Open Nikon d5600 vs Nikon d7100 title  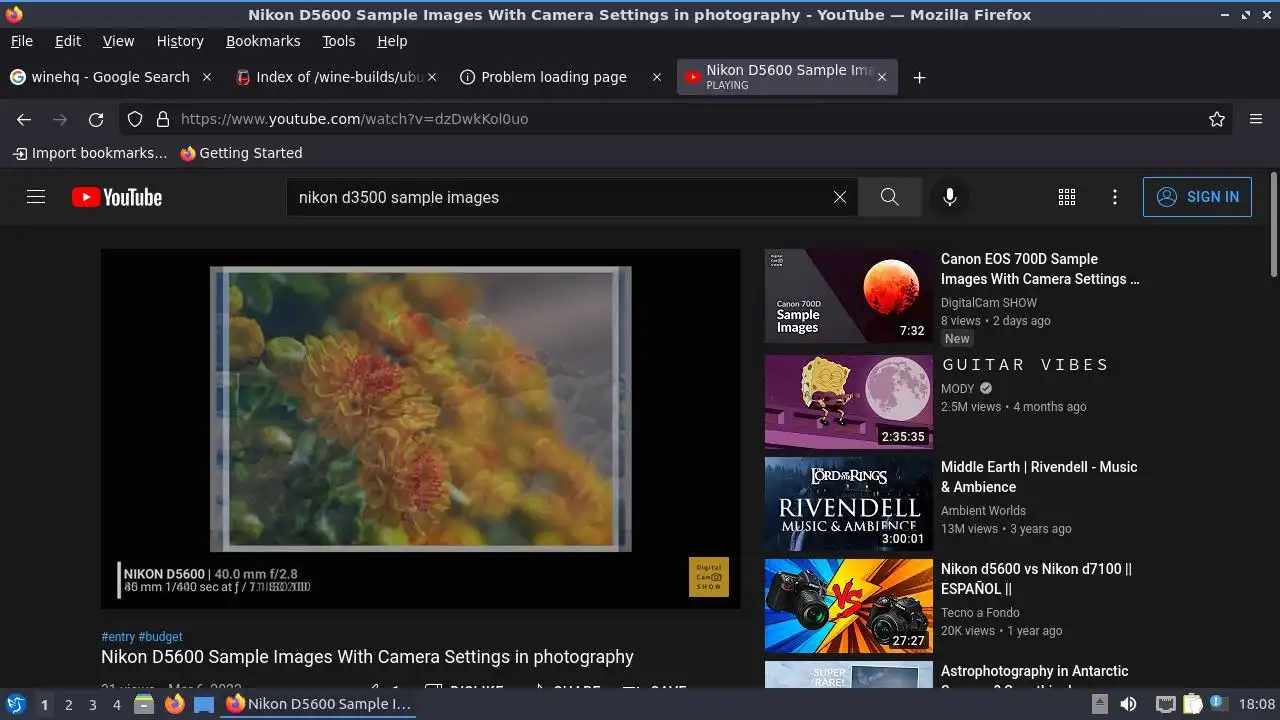pyautogui.click(x=1036, y=579)
